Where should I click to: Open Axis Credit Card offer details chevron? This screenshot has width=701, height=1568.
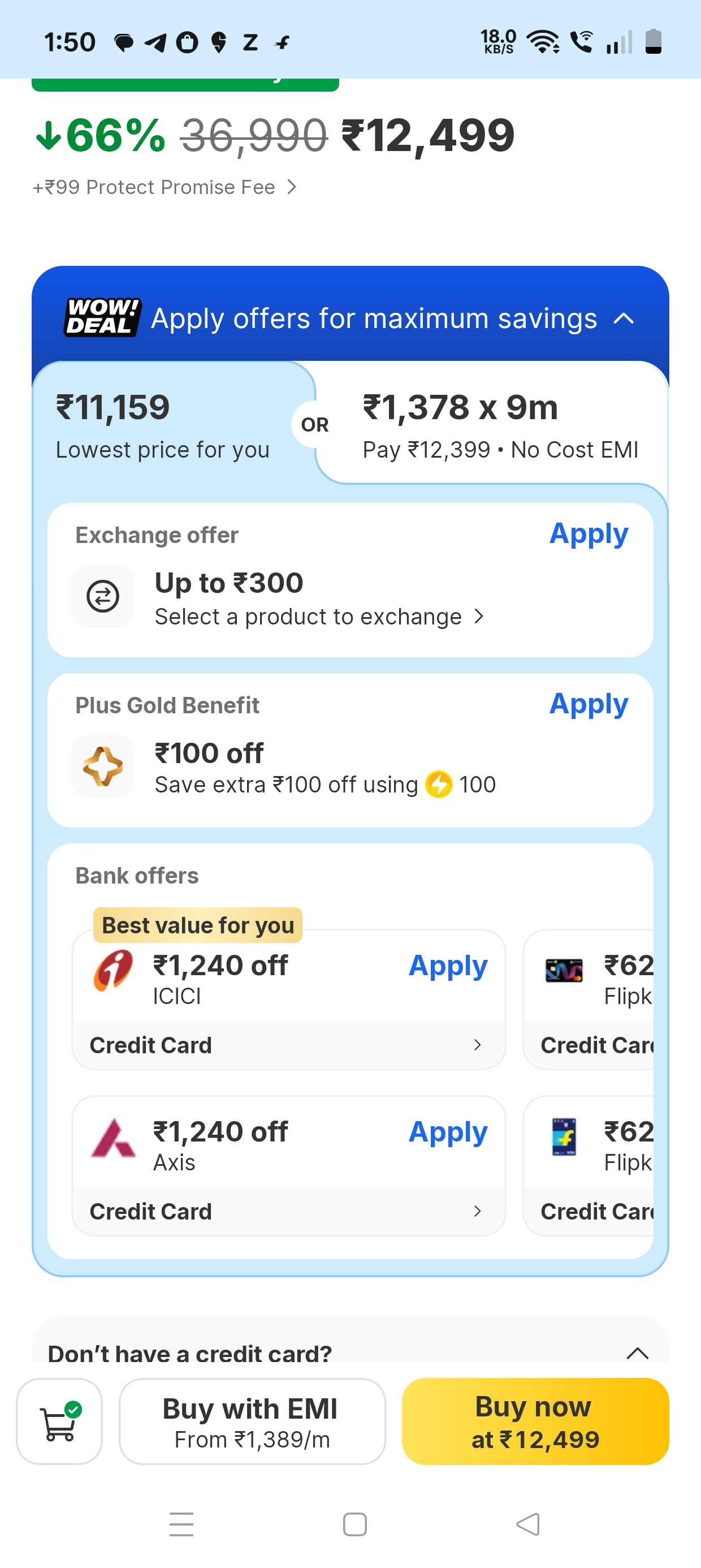[478, 1211]
